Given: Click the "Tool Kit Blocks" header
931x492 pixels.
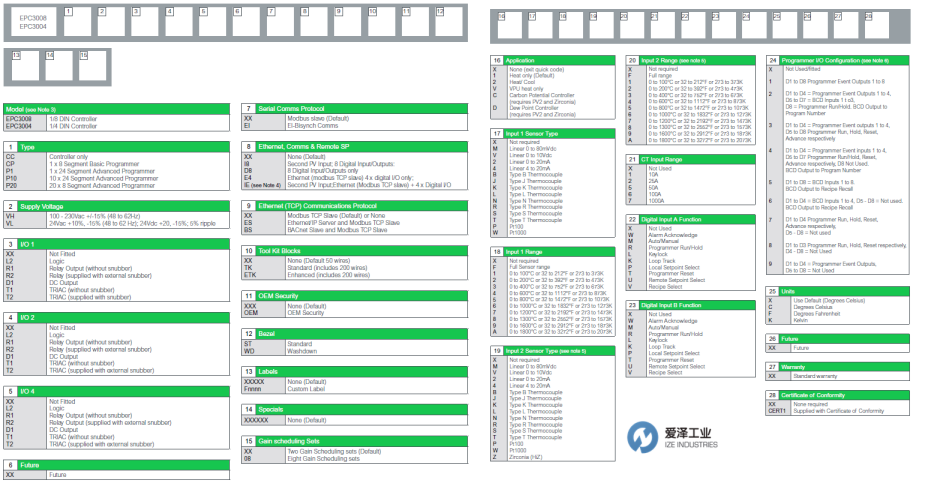Looking at the screenshot, I should (354, 250).
